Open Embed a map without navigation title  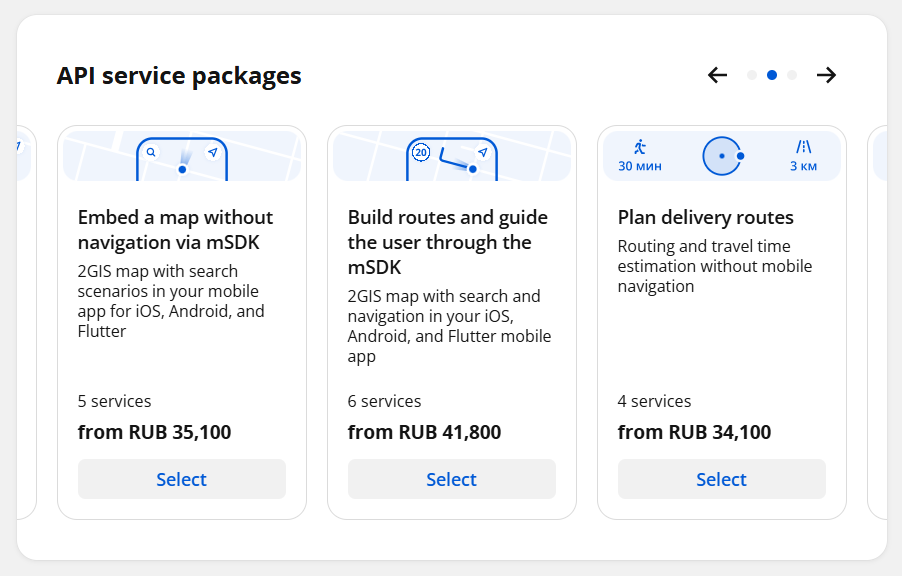[x=175, y=230]
